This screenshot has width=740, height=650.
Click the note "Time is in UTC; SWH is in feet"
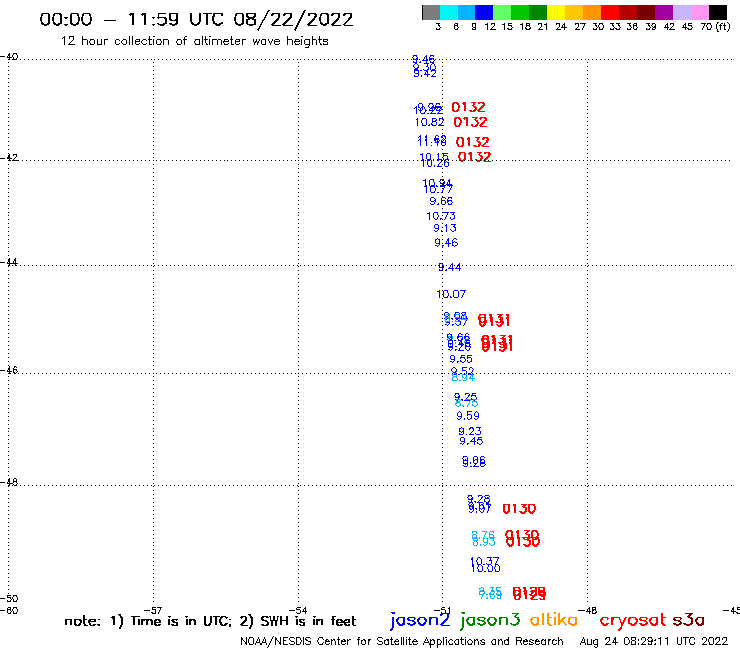[x=210, y=621]
